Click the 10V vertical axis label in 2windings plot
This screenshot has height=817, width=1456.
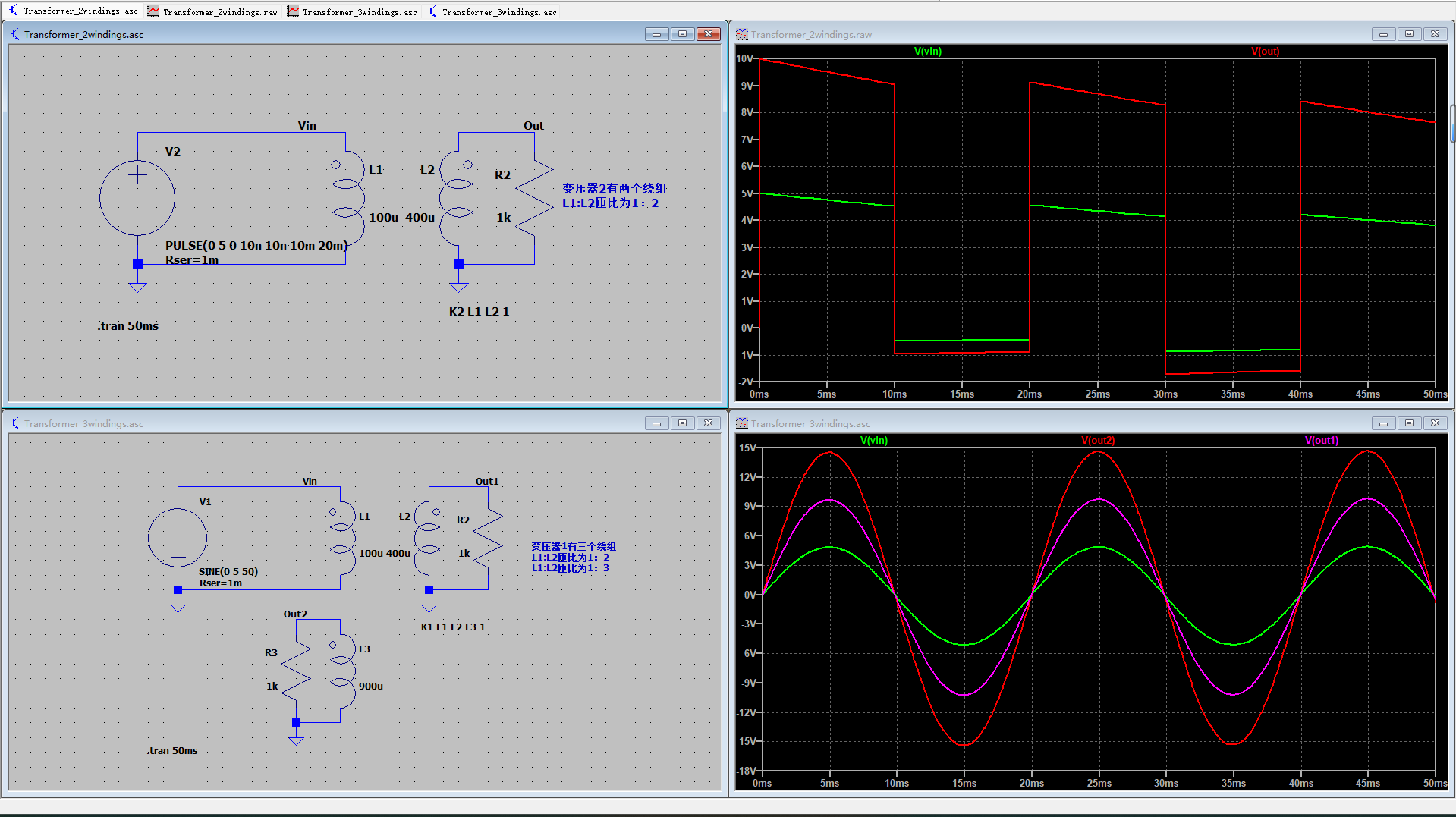click(744, 58)
